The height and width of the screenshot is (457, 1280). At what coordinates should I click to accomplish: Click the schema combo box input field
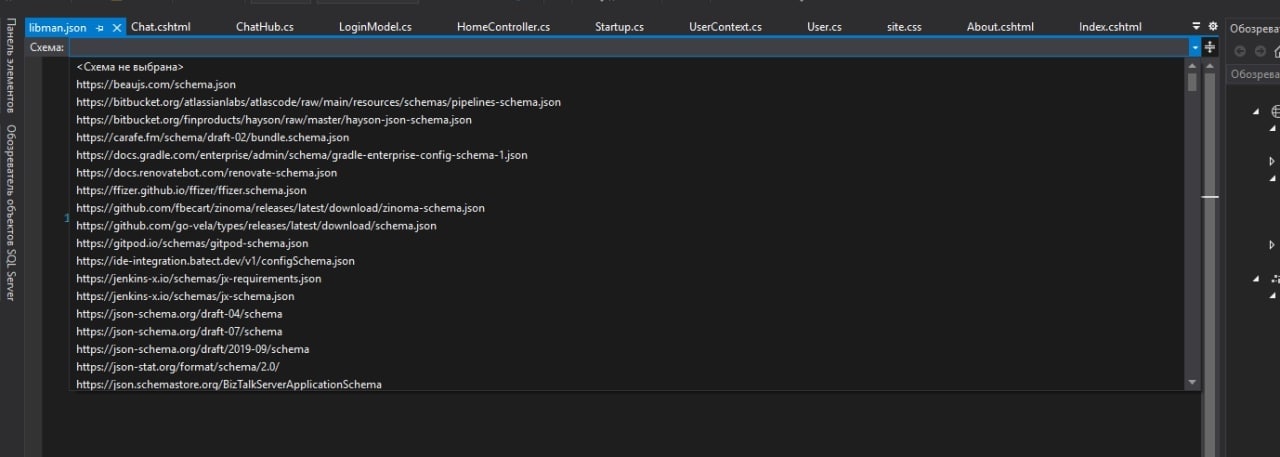pos(629,47)
